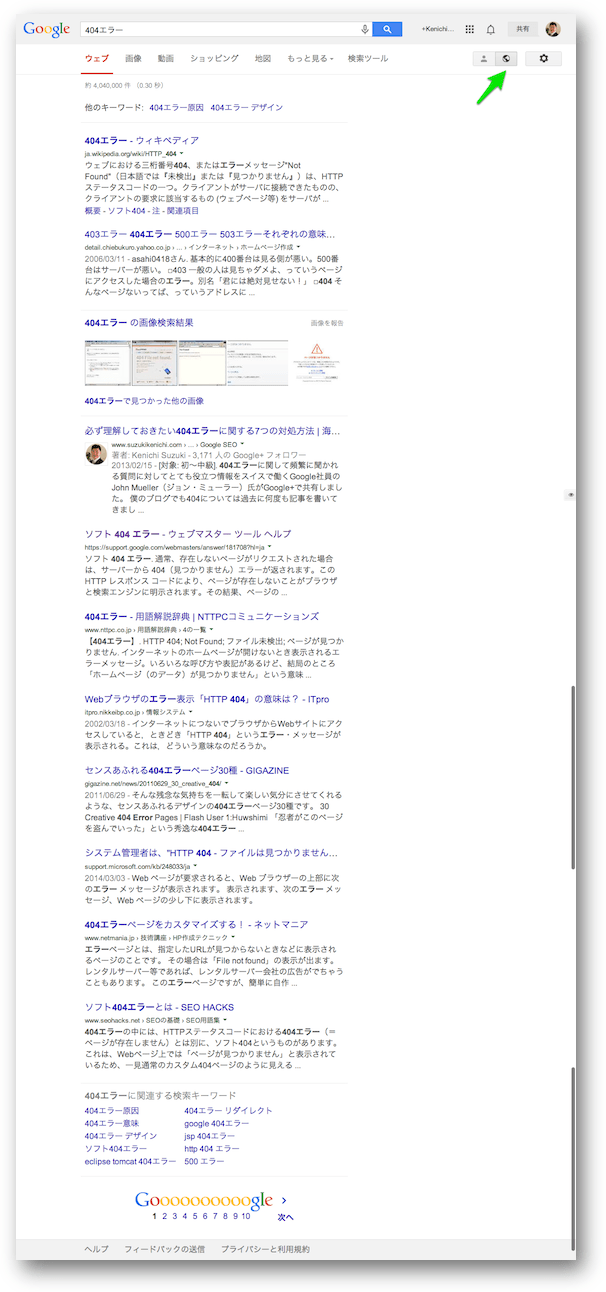The image size is (606, 1292).
Task: Select the ショッピング tab
Action: pyautogui.click(x=214, y=59)
